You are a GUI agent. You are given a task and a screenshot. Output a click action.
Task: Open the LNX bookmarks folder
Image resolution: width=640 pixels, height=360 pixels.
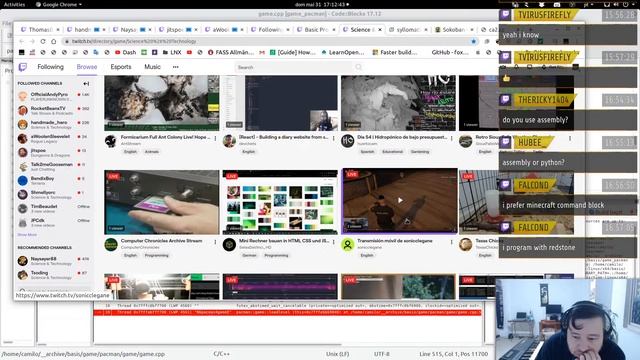(172, 52)
